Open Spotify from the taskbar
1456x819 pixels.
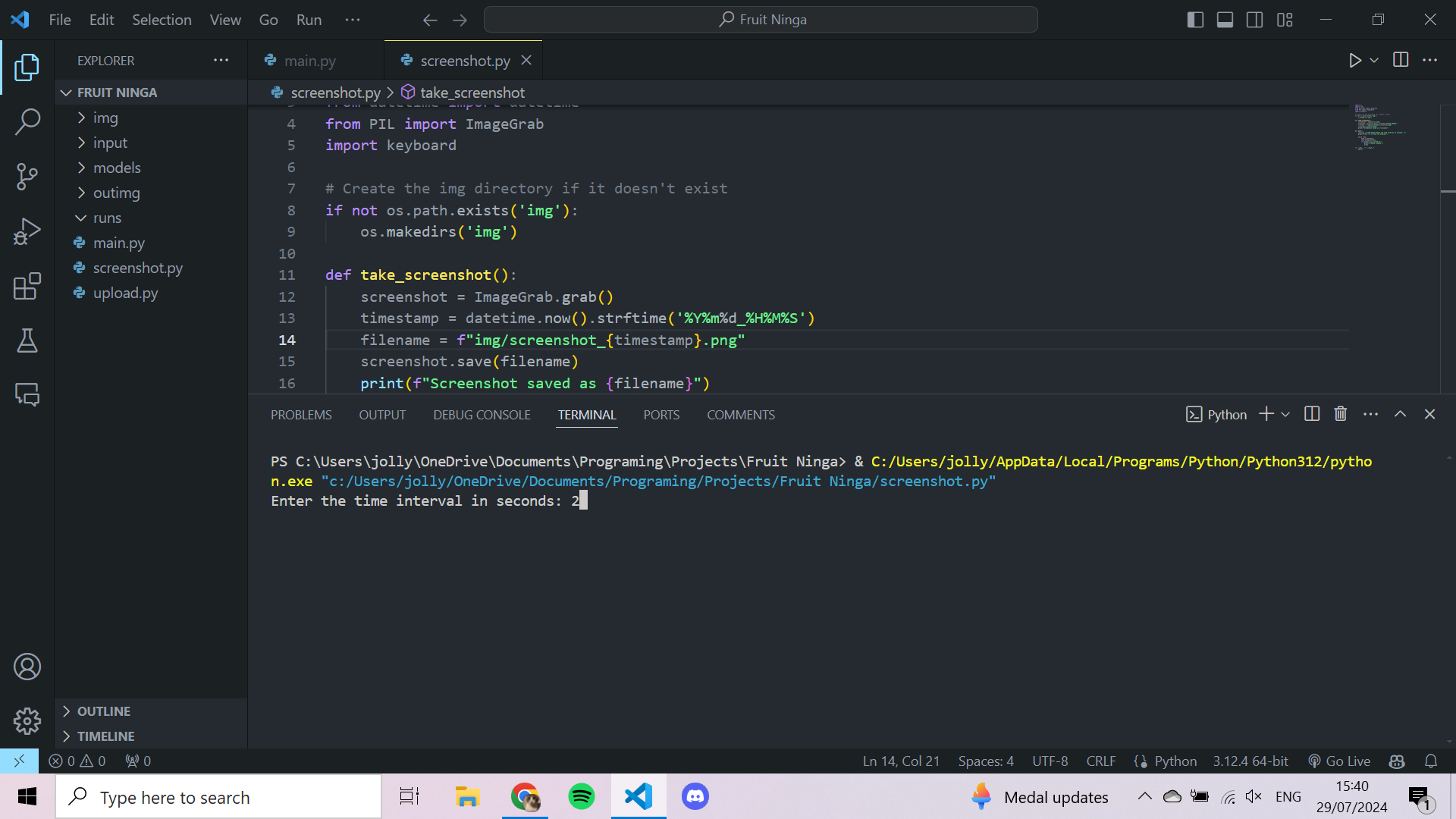tap(582, 796)
